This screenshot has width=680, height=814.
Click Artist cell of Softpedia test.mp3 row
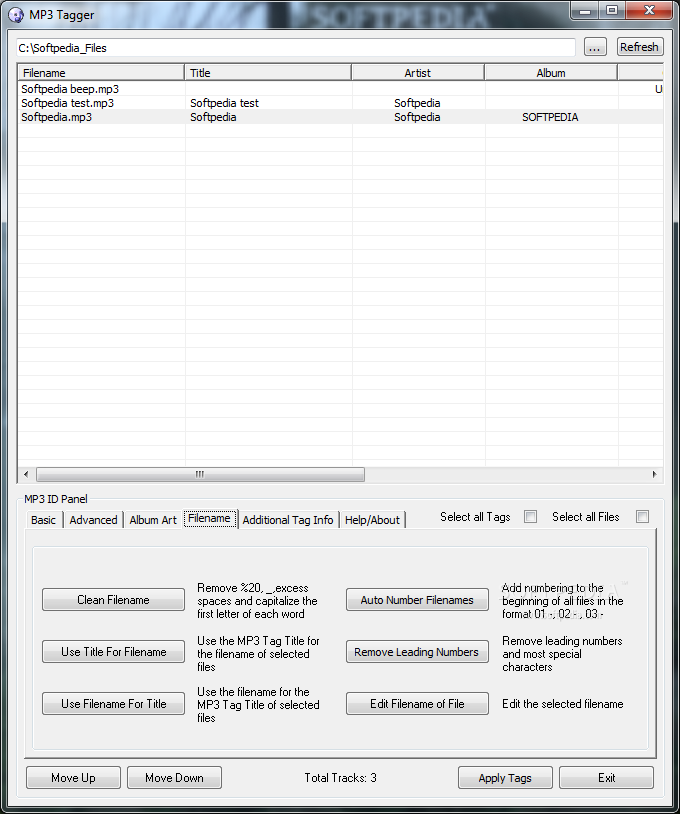417,103
